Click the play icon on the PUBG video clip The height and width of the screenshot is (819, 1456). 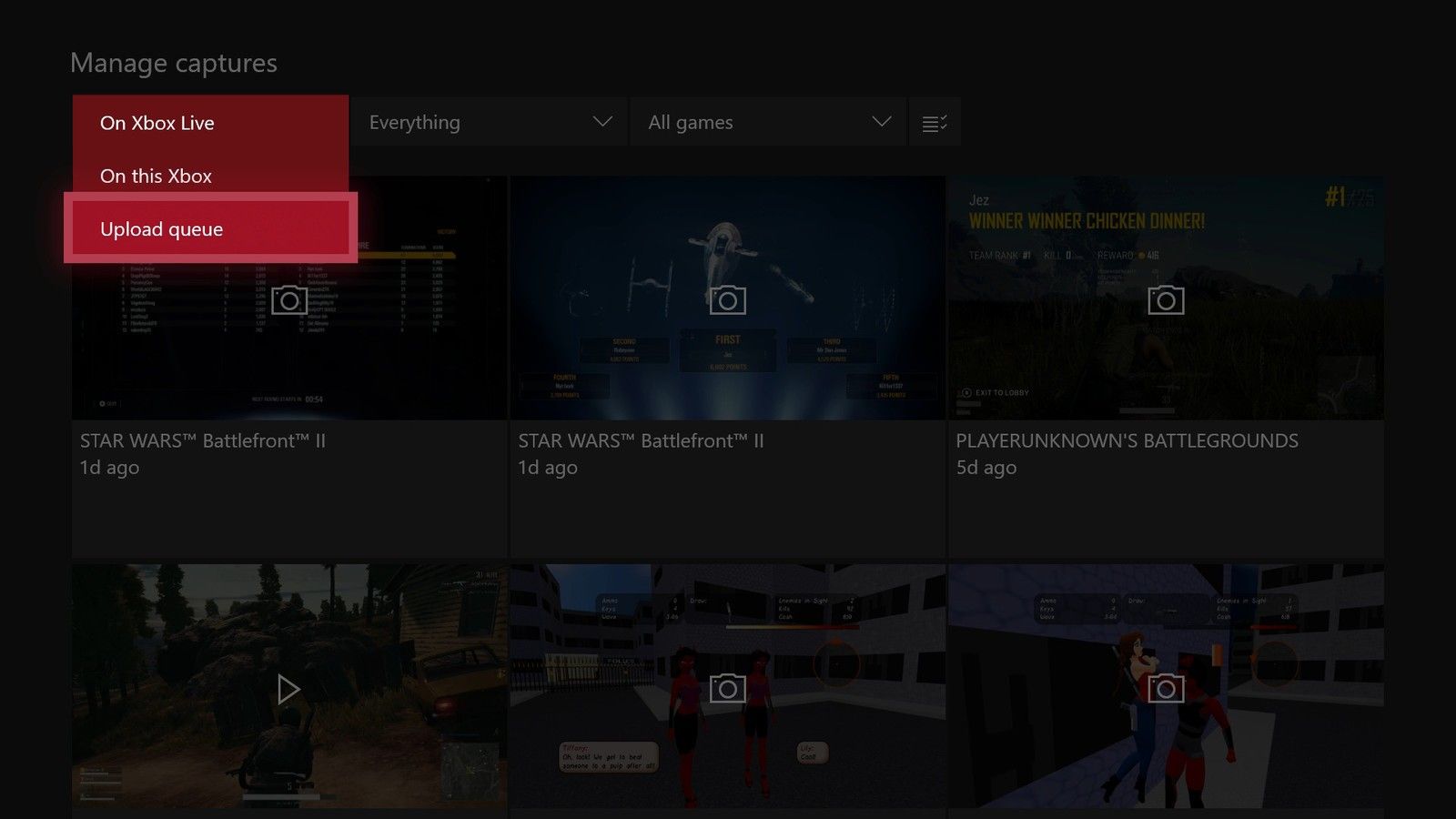tap(288, 689)
